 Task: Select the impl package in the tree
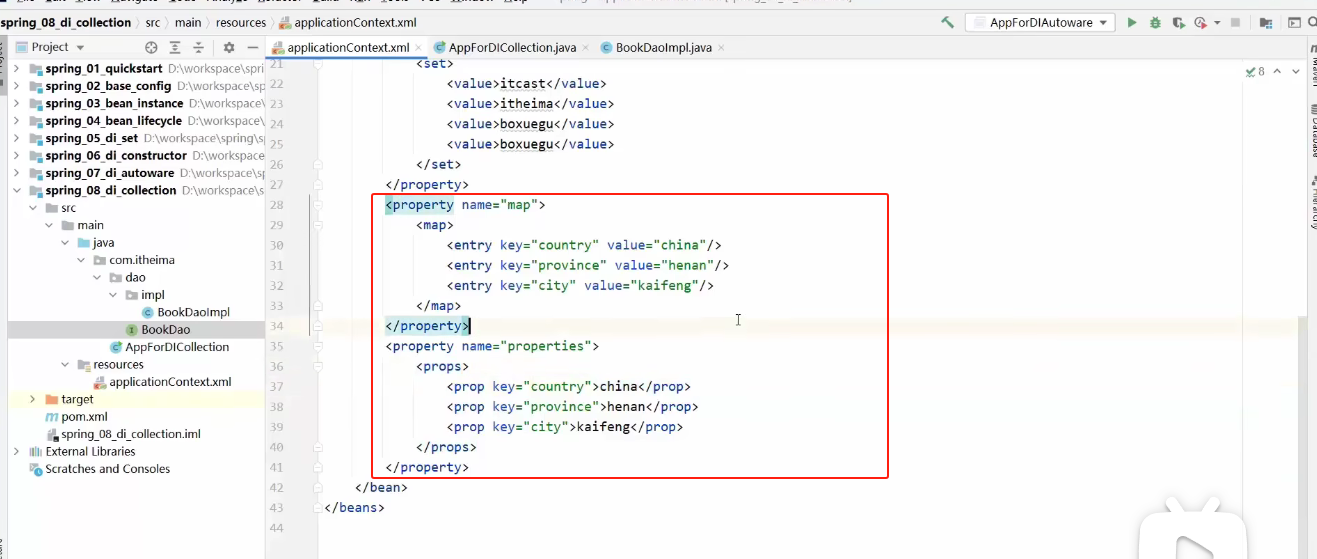point(152,295)
